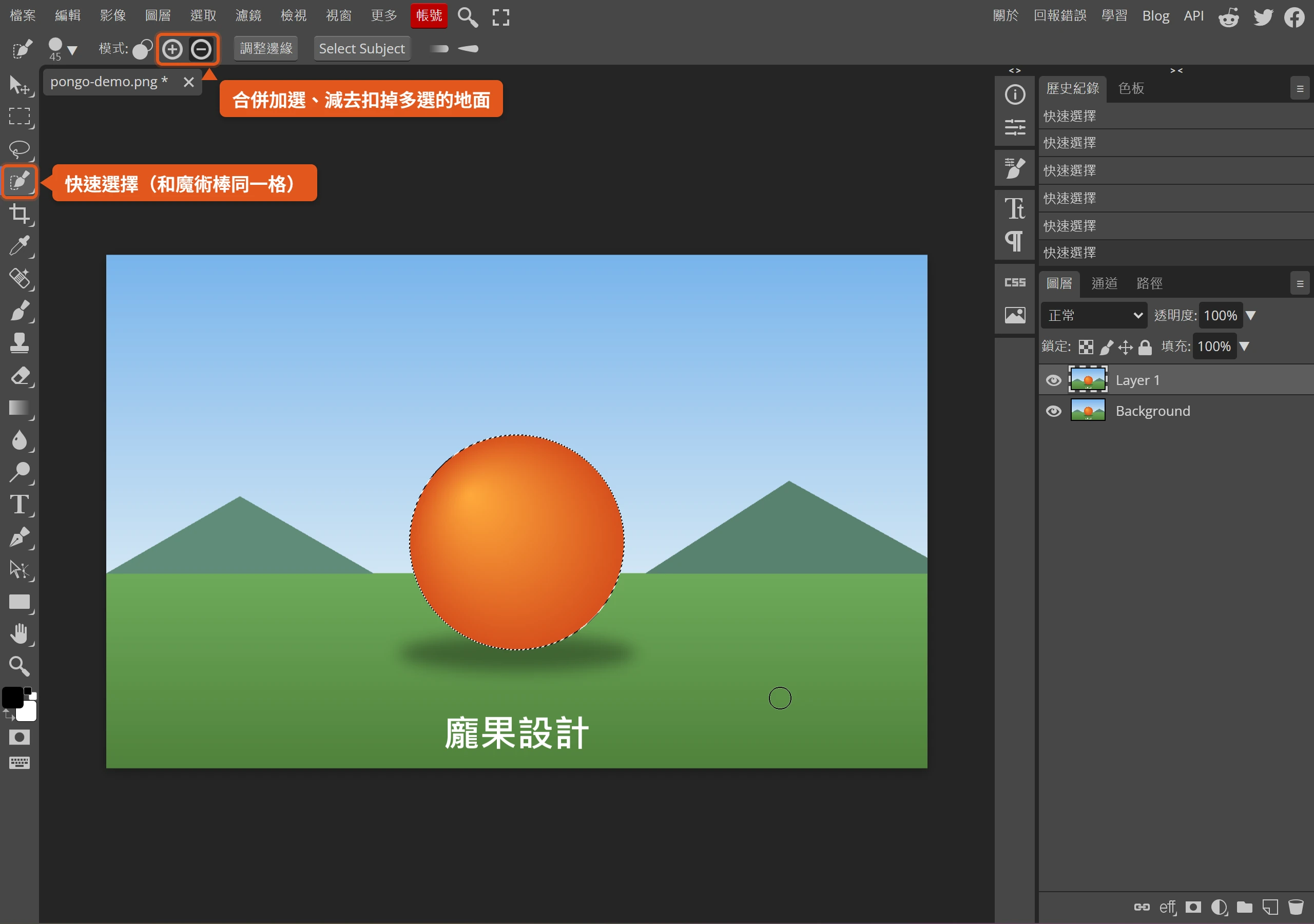Viewport: 1314px width, 924px height.
Task: Select the Rectangle Select tool
Action: pyautogui.click(x=20, y=116)
